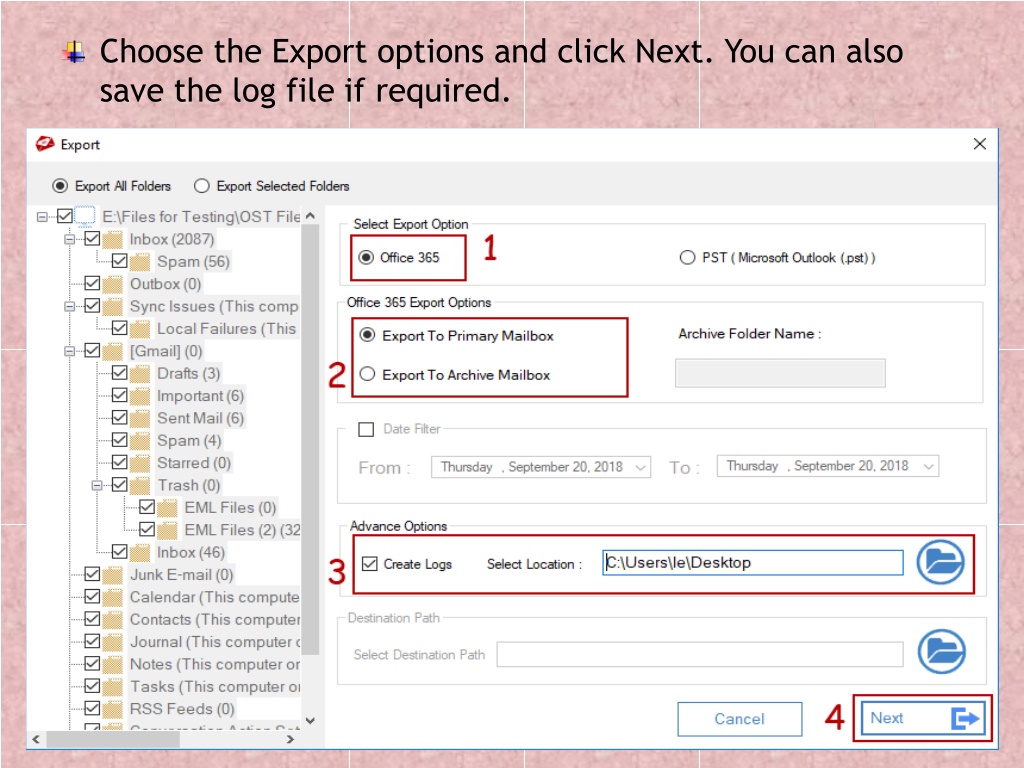The height and width of the screenshot is (768, 1024).
Task: Click the folder tree scroll up arrow
Action: click(310, 216)
